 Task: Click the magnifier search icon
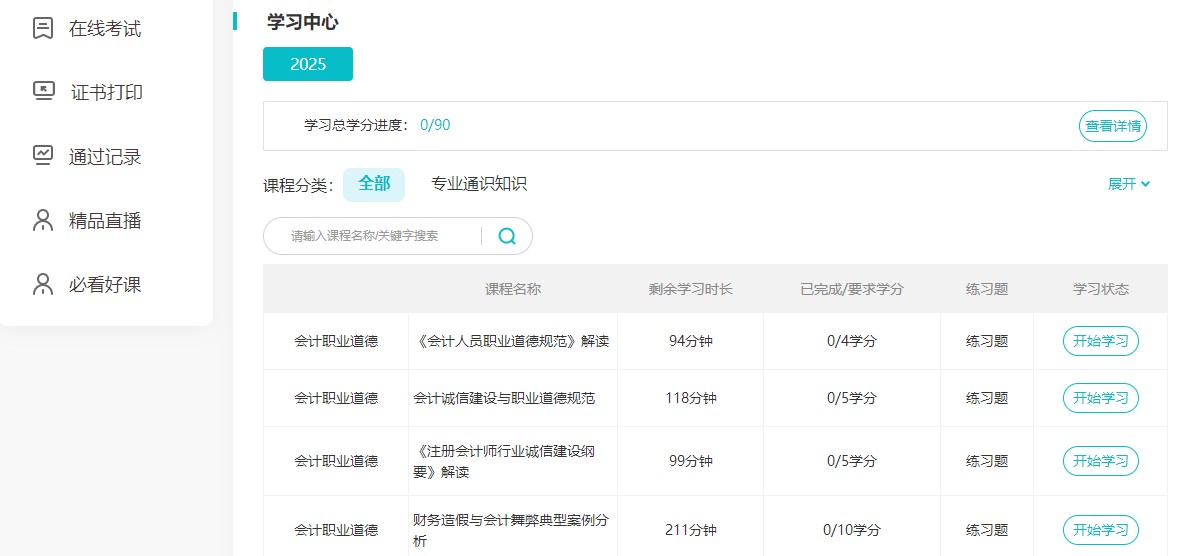(507, 236)
